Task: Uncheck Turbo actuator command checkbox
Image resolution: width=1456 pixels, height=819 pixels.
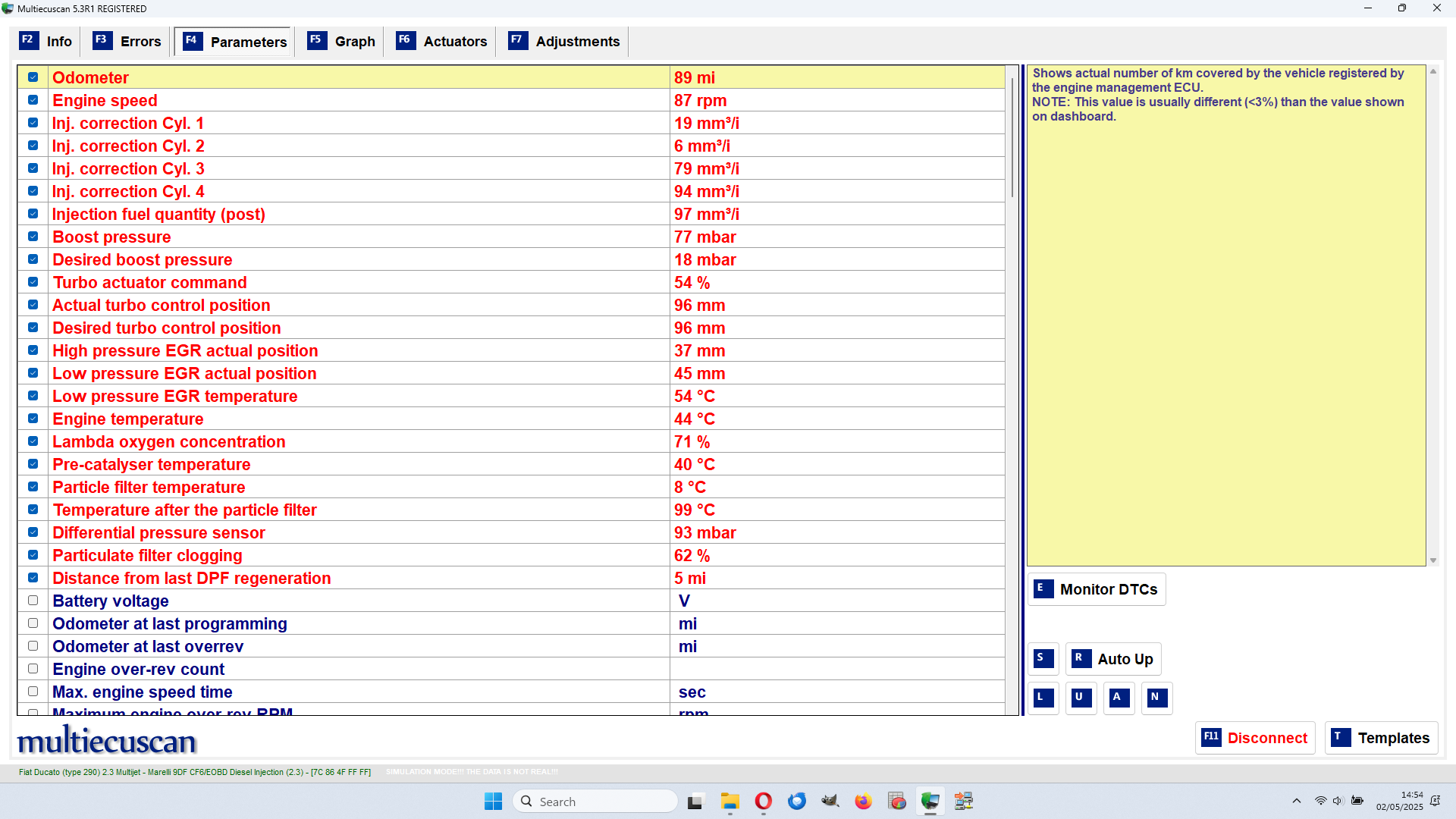Action: [x=33, y=282]
